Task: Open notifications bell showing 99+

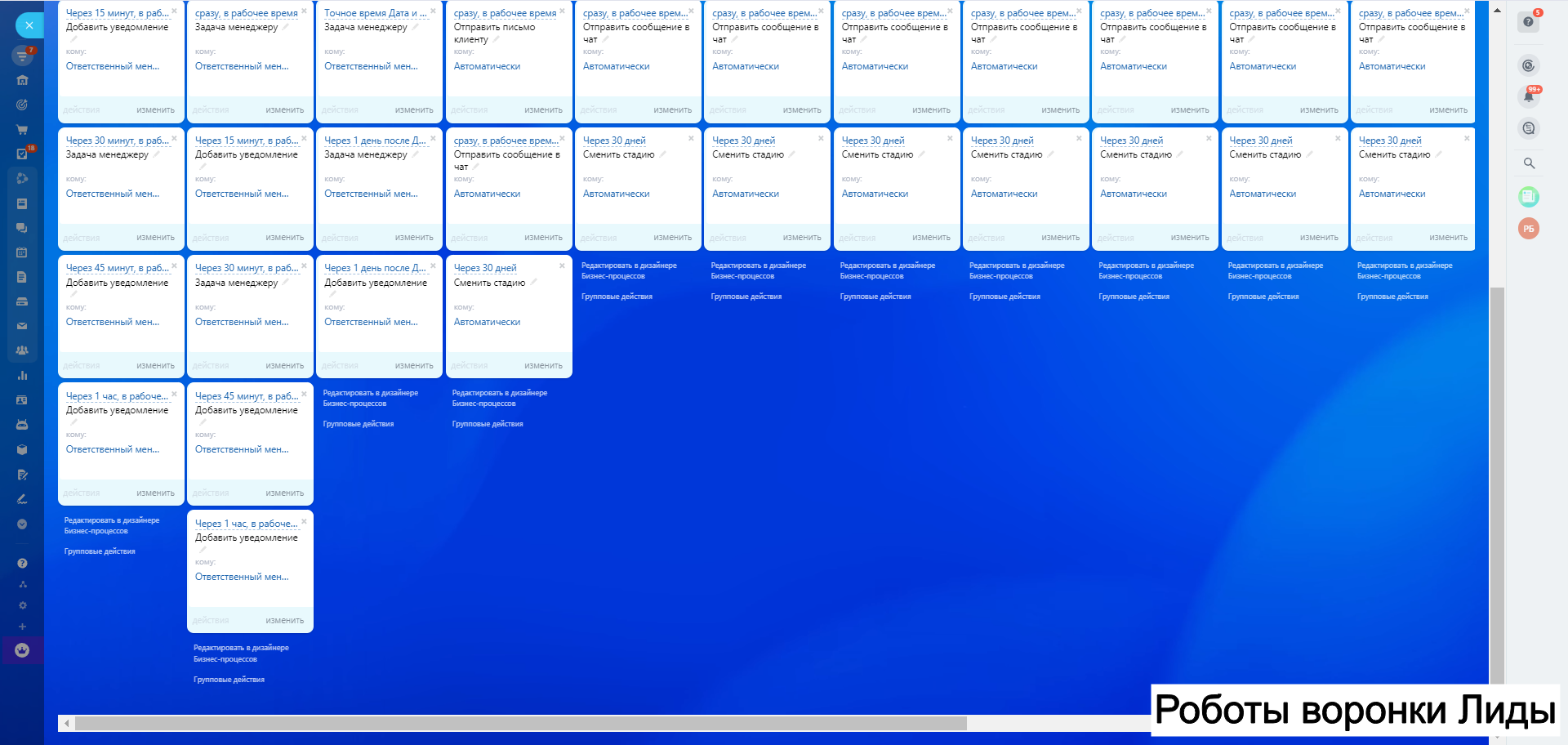Action: click(x=1529, y=96)
